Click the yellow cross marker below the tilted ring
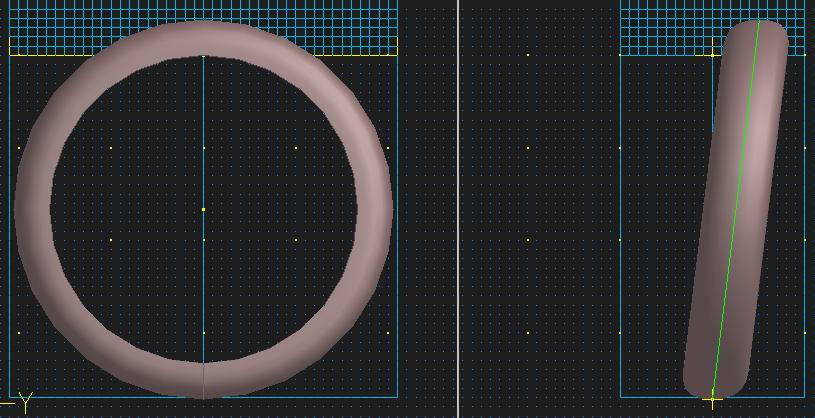The height and width of the screenshot is (418, 815). tap(712, 400)
